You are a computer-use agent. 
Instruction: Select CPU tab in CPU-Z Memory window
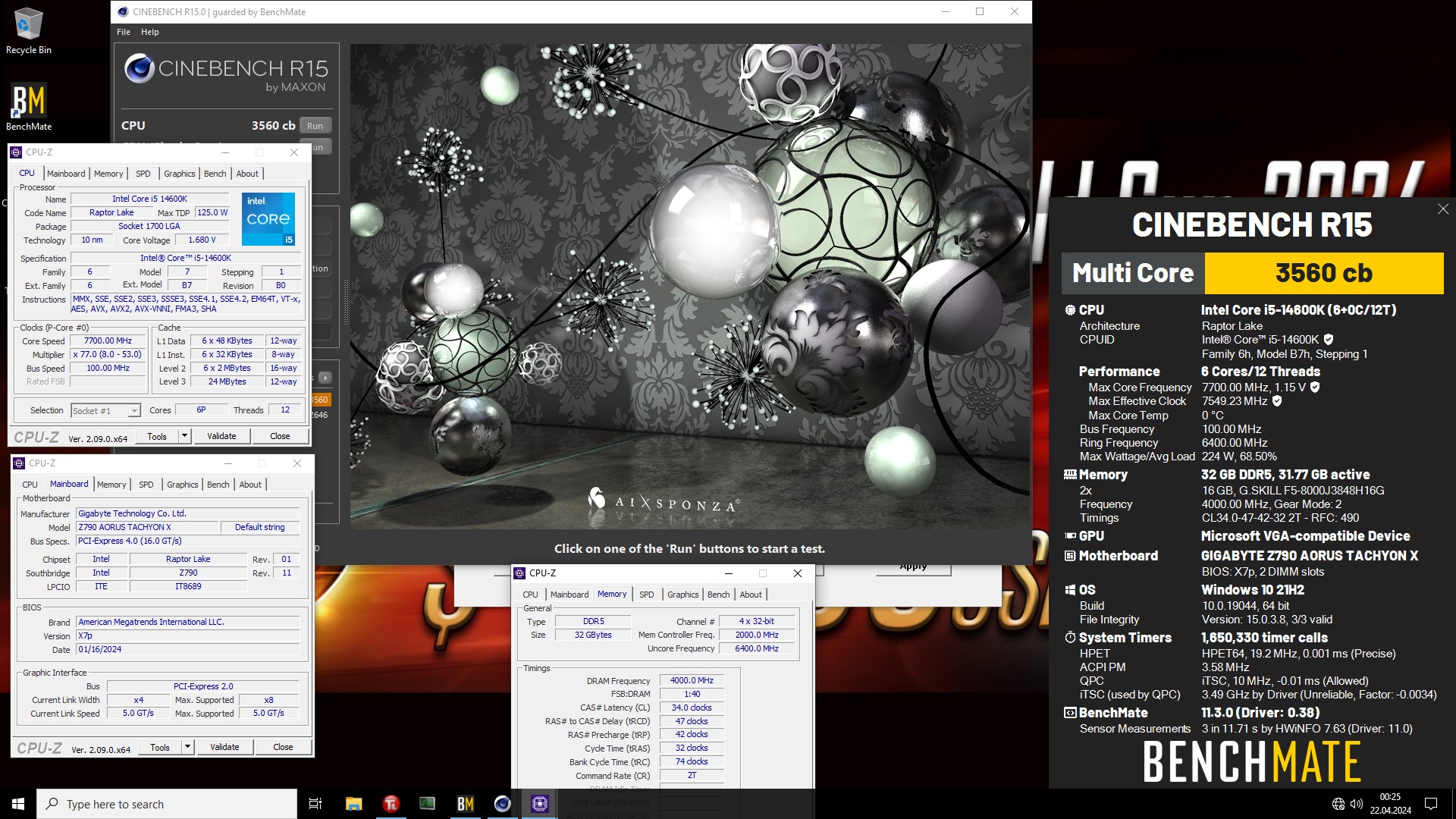pos(530,595)
